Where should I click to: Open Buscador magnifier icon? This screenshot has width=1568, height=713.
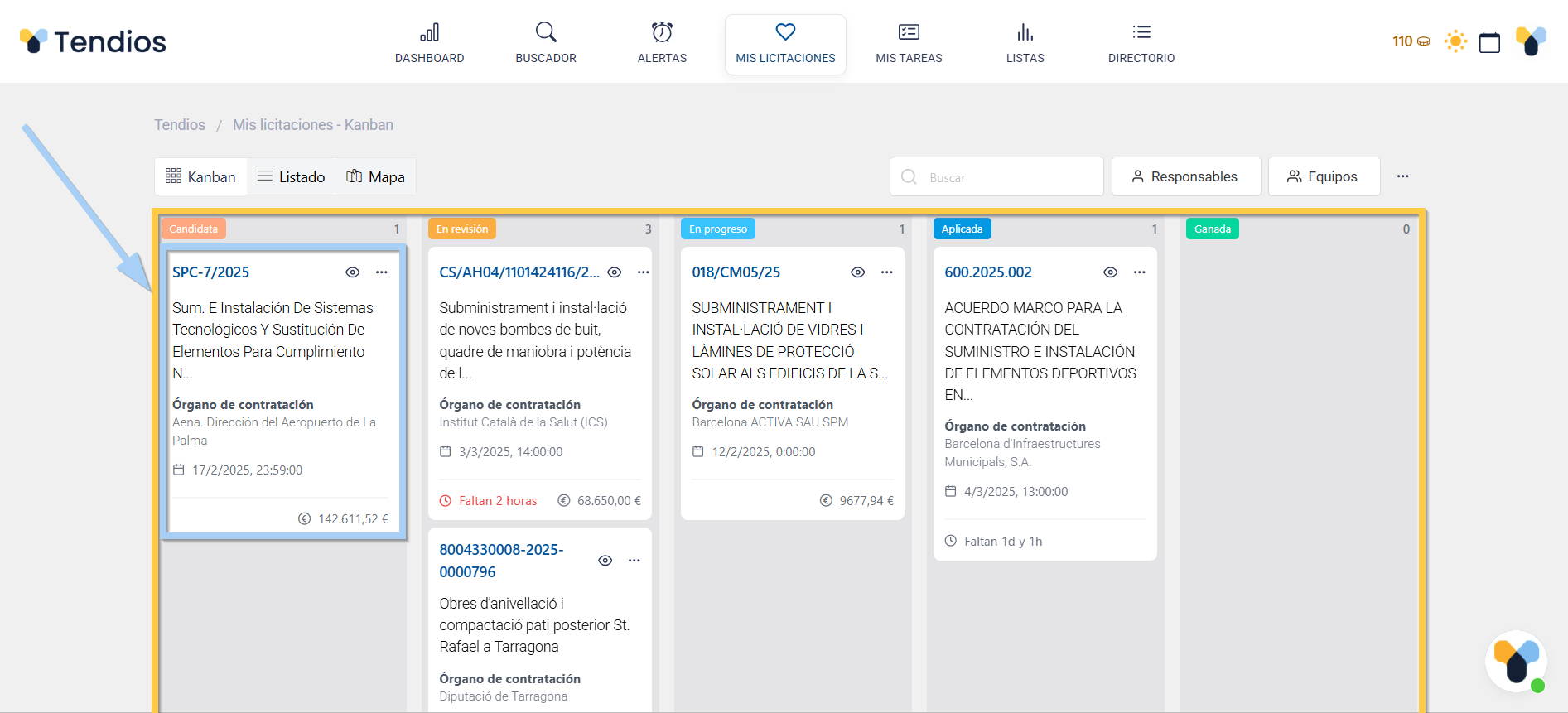coord(546,33)
